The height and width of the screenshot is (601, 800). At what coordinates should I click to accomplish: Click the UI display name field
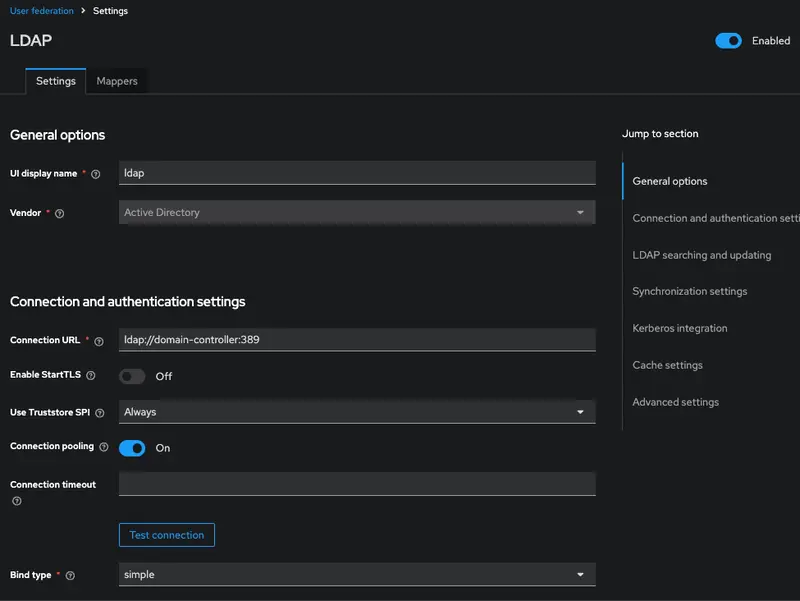coord(357,173)
